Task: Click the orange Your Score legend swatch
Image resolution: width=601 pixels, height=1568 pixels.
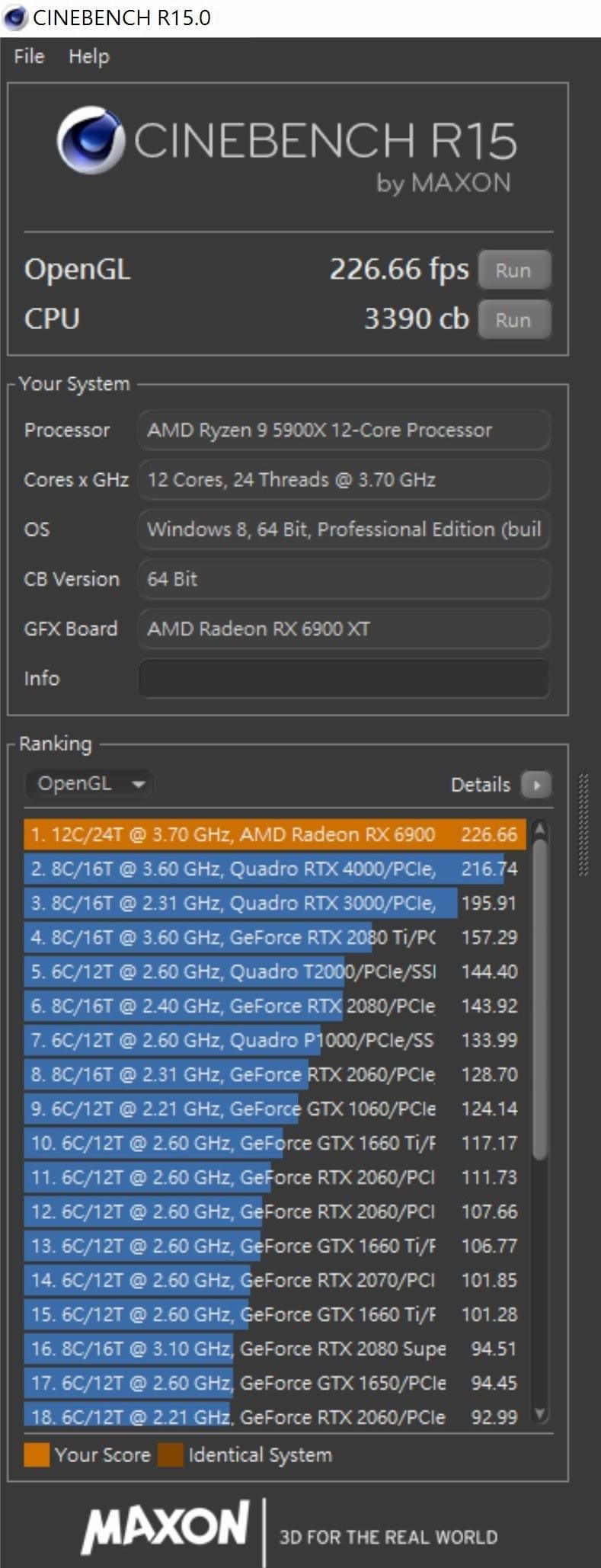Action: coord(37,1454)
